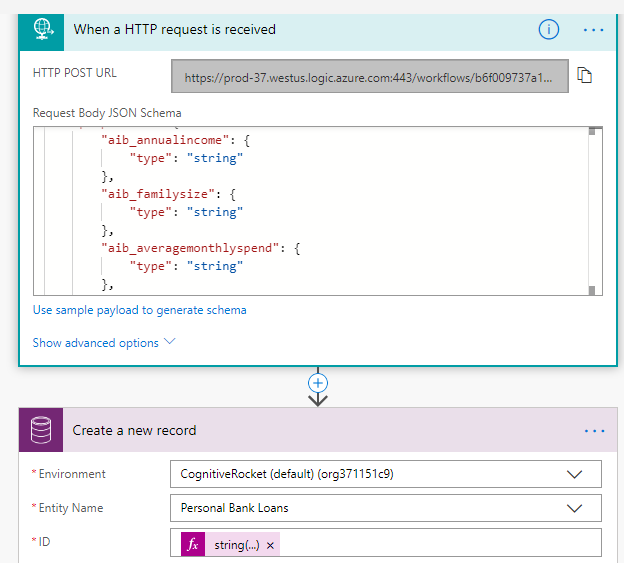Click the ID input field empty area

[440, 544]
